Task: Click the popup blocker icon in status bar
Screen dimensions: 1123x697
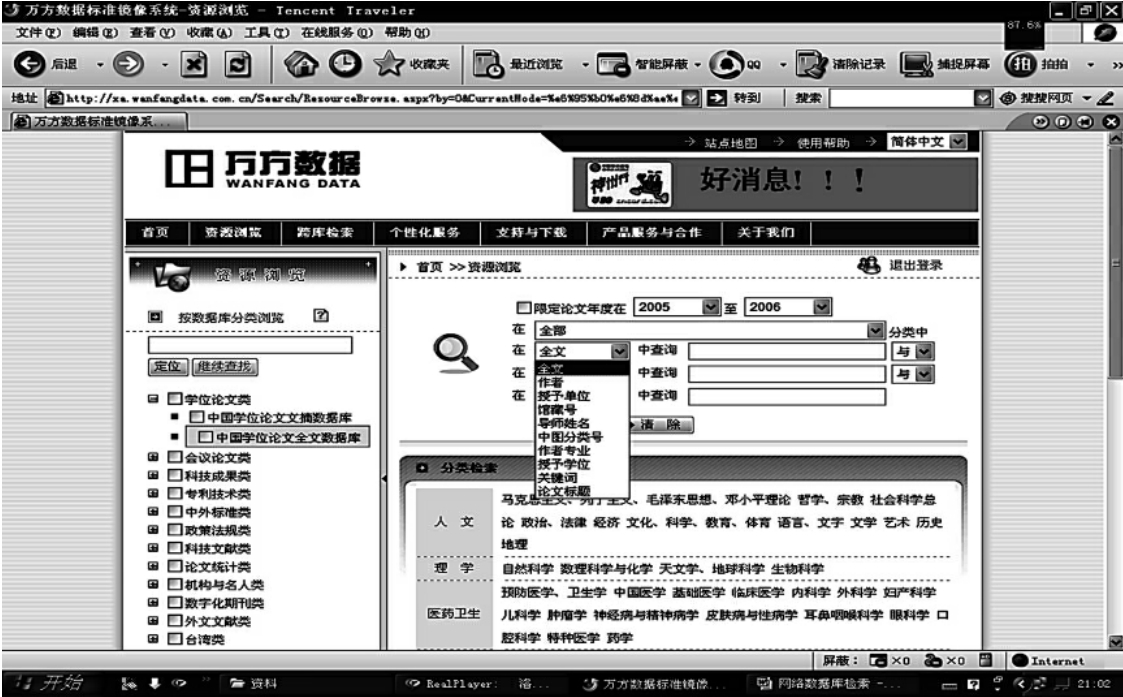Action: pos(877,660)
